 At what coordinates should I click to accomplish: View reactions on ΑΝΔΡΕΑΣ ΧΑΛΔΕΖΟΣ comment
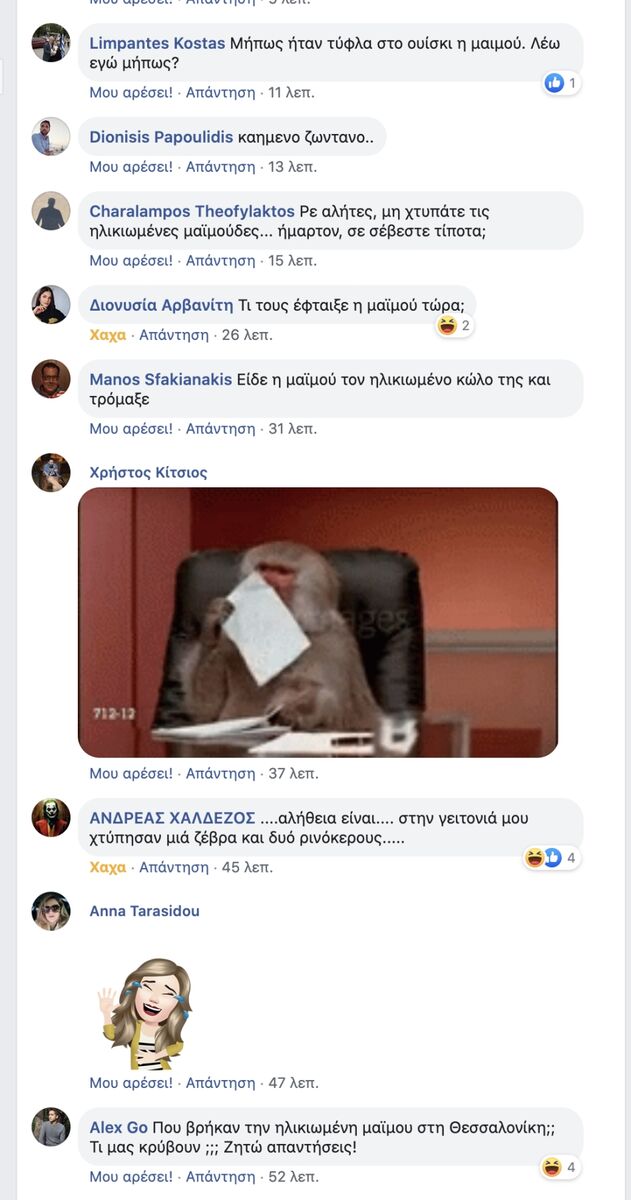(x=552, y=857)
